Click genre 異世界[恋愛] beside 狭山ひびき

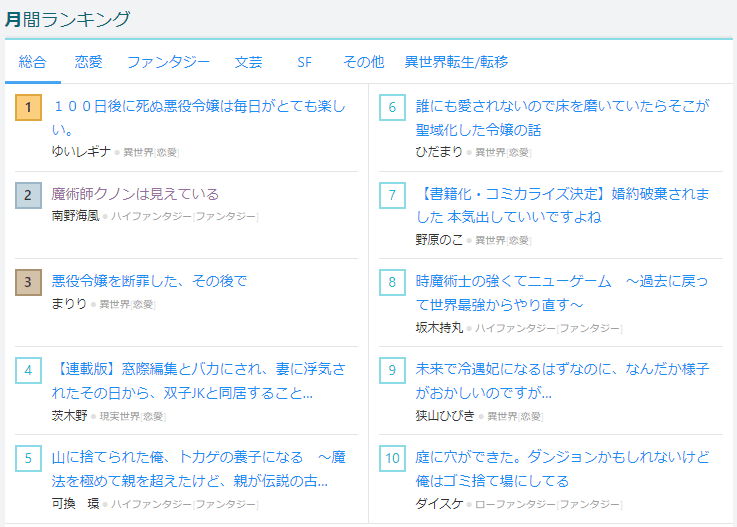point(515,417)
